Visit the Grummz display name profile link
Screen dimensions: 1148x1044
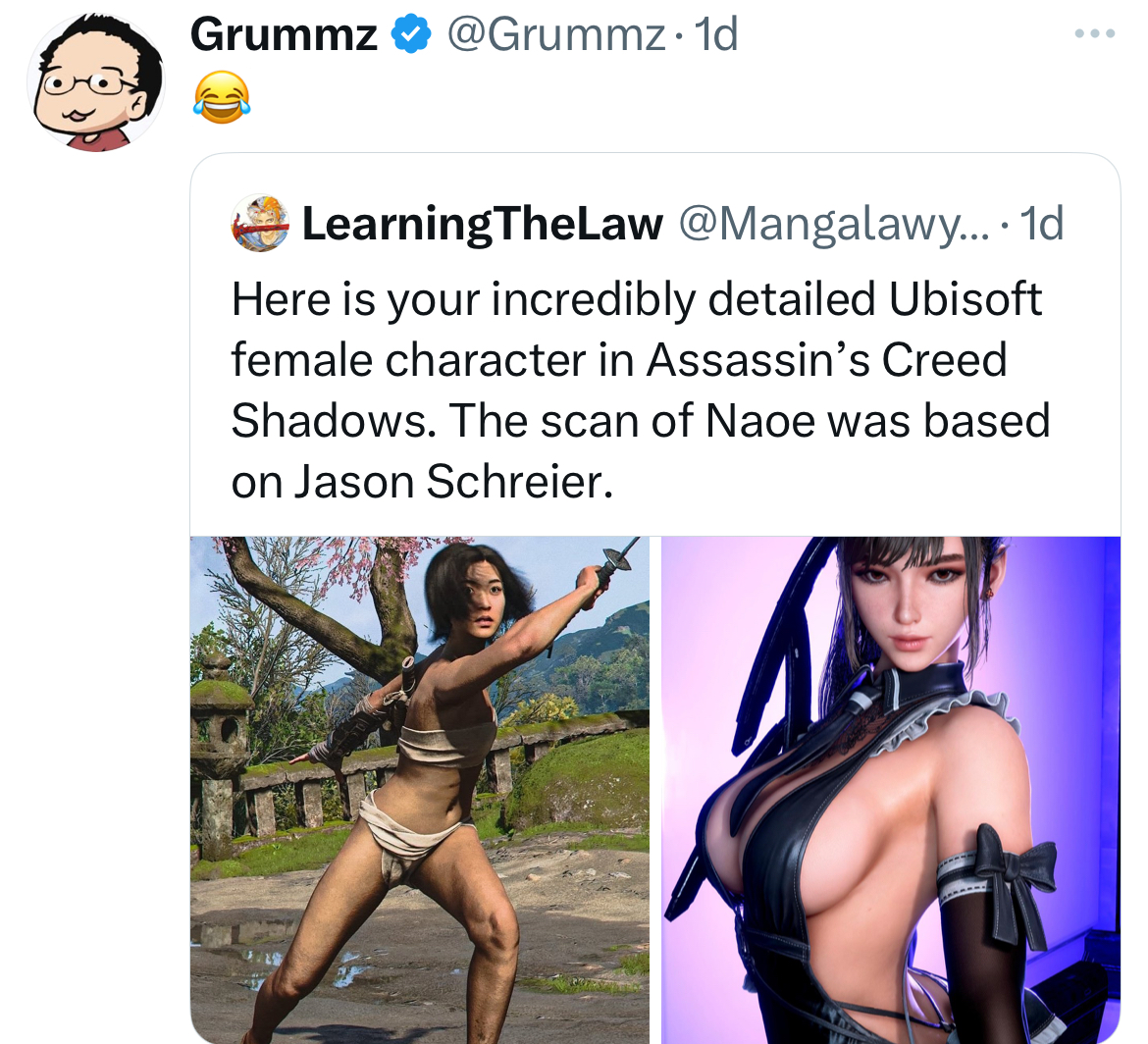[285, 34]
